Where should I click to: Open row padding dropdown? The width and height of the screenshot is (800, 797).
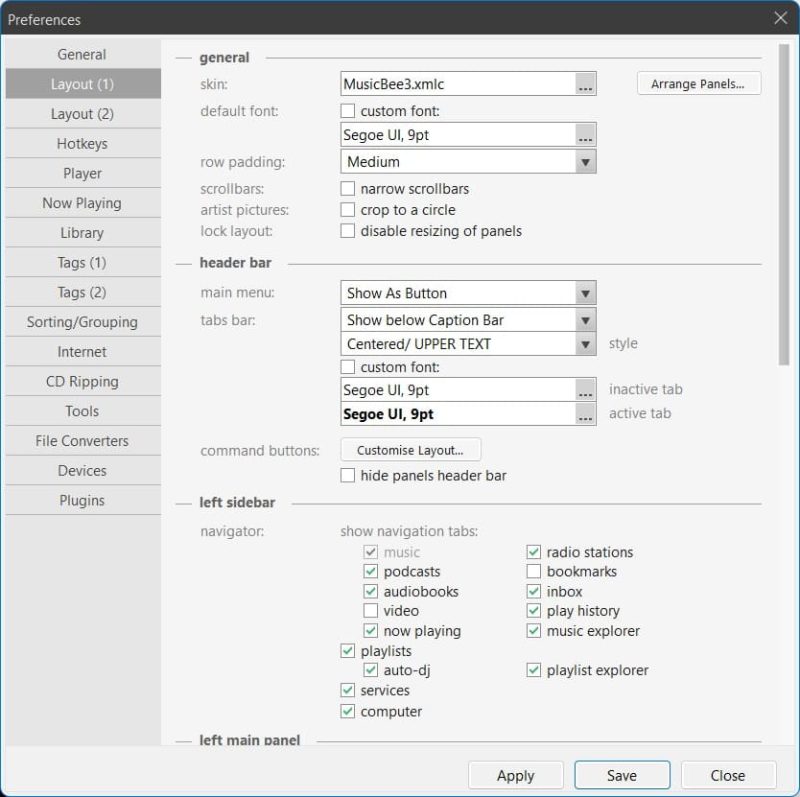pos(468,162)
